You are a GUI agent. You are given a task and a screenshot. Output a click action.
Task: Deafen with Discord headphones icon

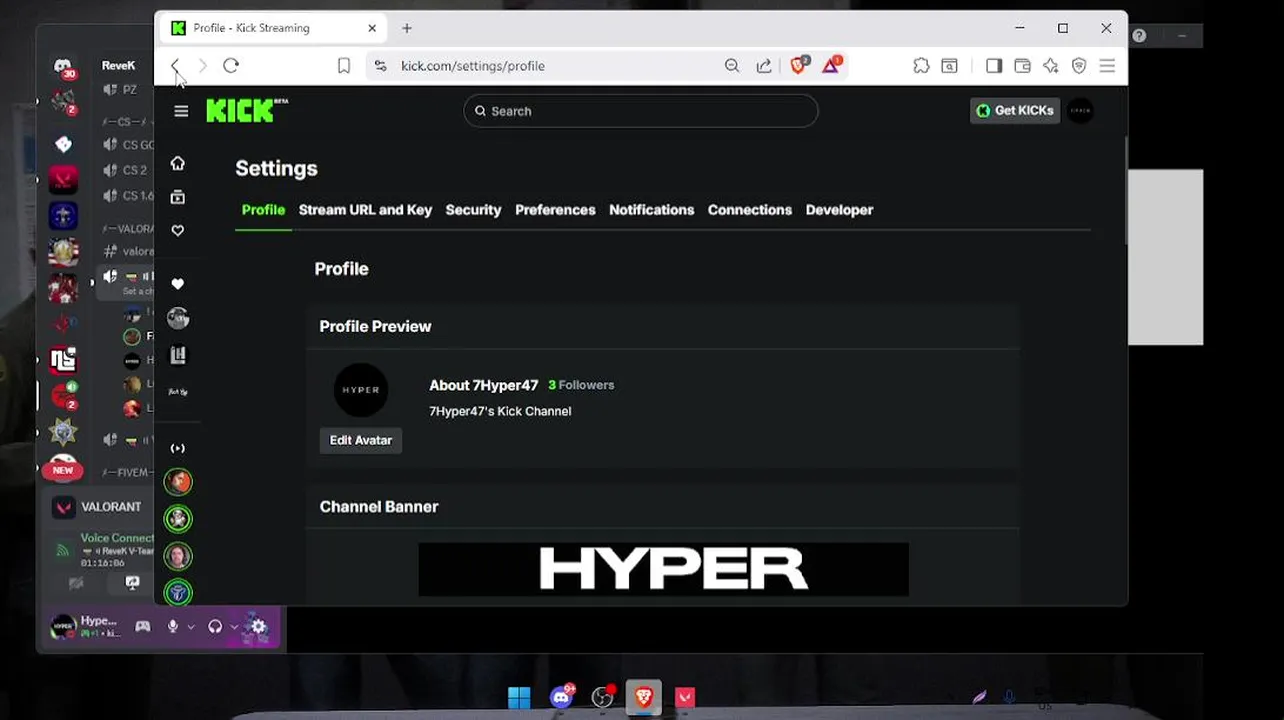point(215,627)
